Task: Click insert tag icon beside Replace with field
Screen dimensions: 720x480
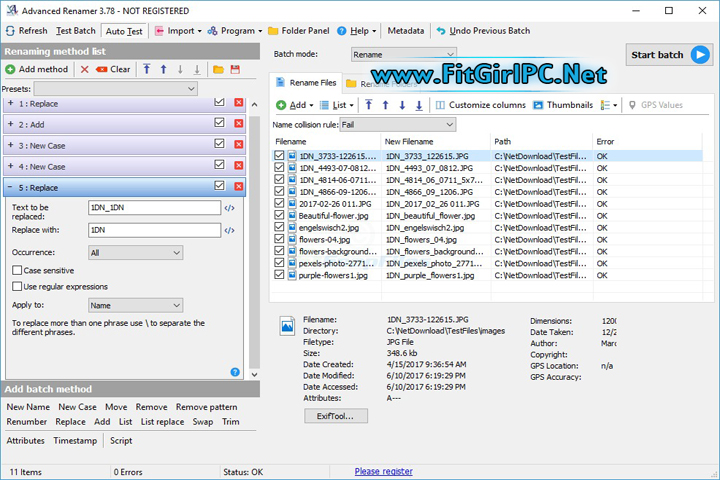Action: click(x=229, y=230)
